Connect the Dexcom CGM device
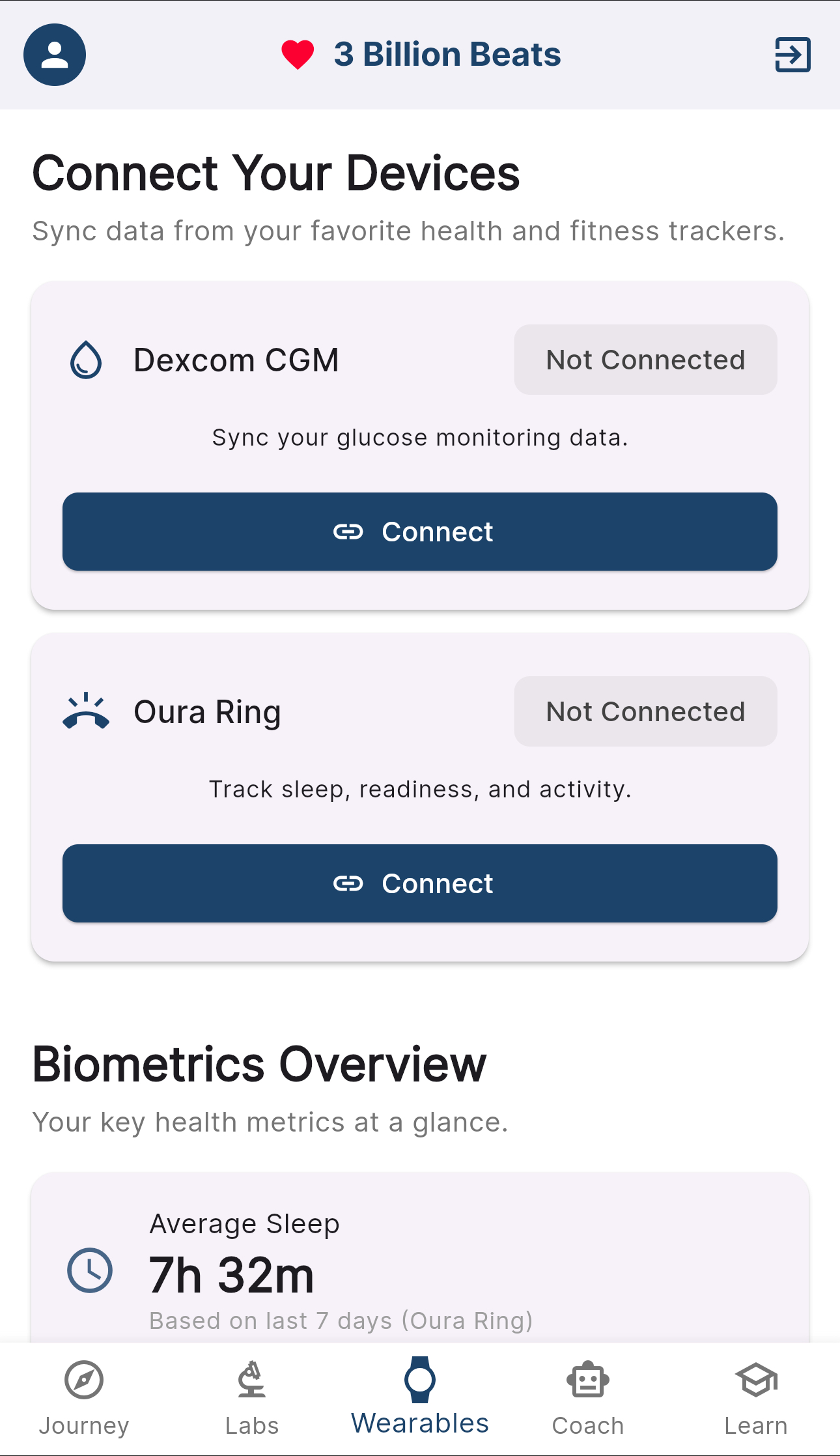The width and height of the screenshot is (840, 1456). click(419, 532)
